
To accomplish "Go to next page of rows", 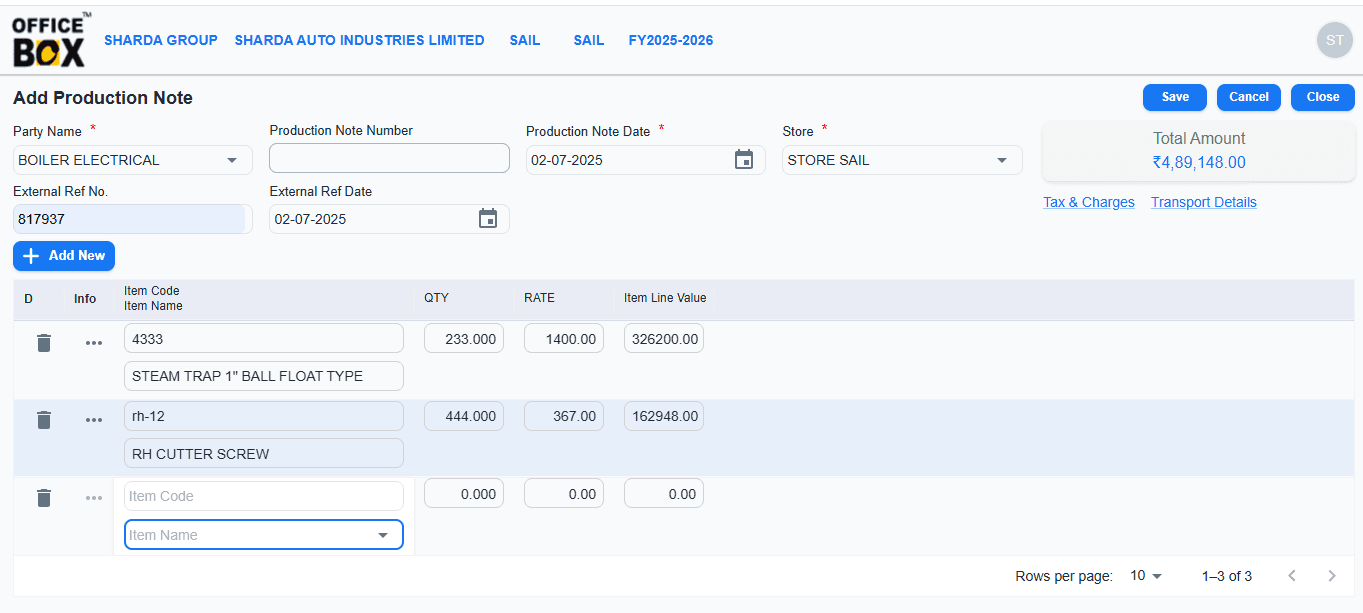I will (1332, 576).
